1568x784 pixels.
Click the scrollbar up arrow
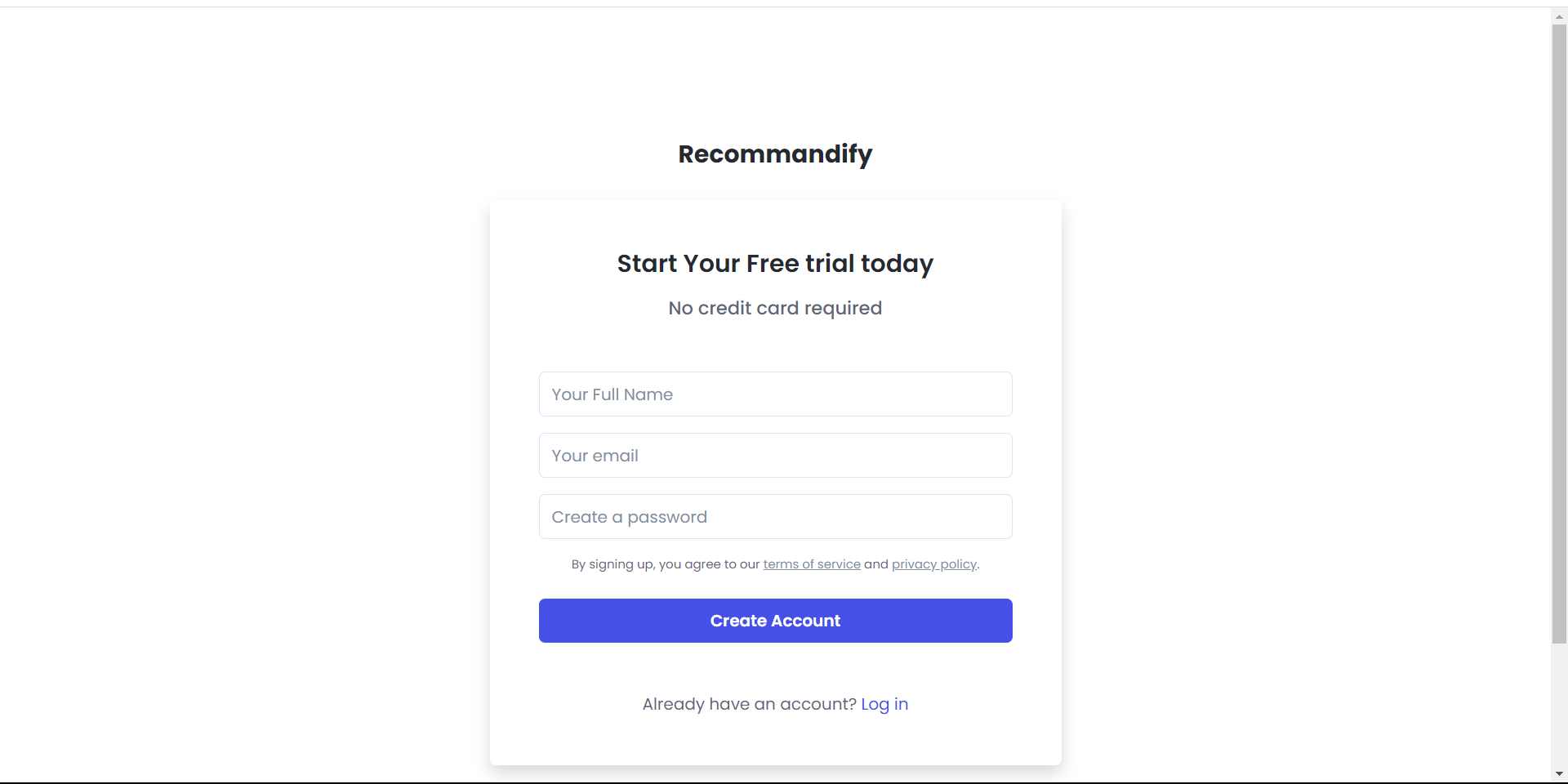point(1559,16)
